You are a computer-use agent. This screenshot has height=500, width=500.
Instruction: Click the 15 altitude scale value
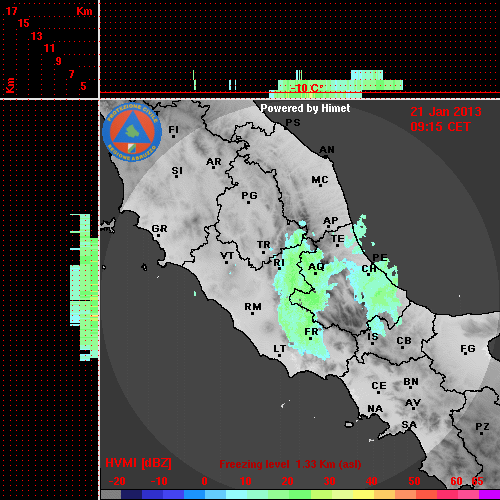click(x=24, y=23)
